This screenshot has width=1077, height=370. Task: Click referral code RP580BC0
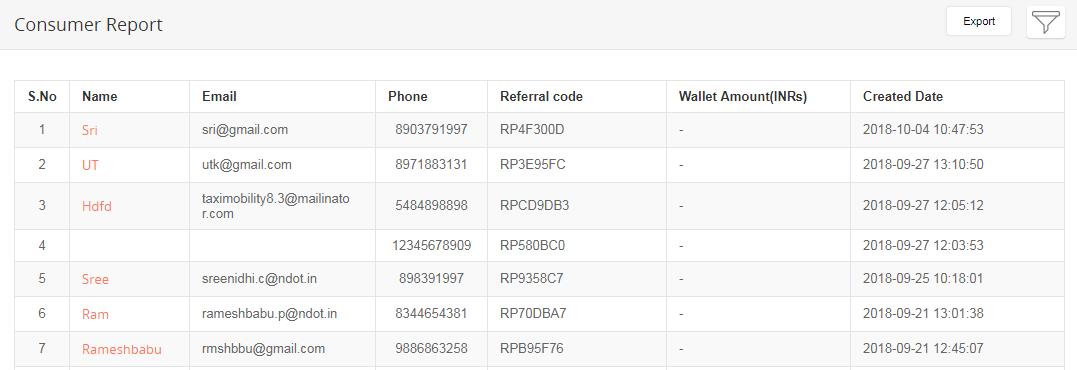tap(532, 245)
